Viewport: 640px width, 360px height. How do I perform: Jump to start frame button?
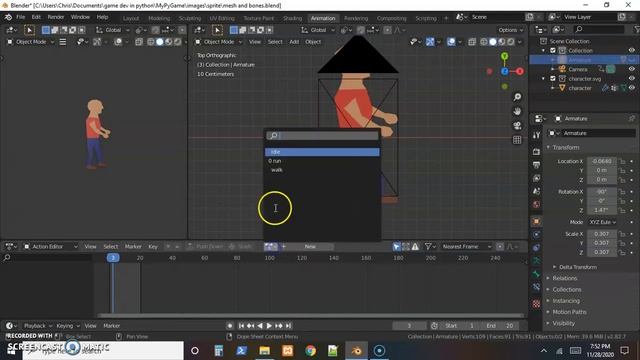(x=241, y=326)
